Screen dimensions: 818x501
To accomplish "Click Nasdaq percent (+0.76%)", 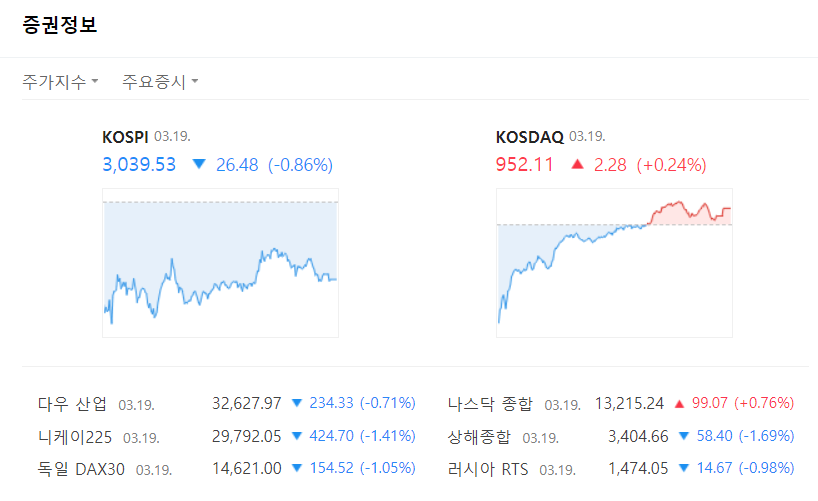I will [764, 403].
